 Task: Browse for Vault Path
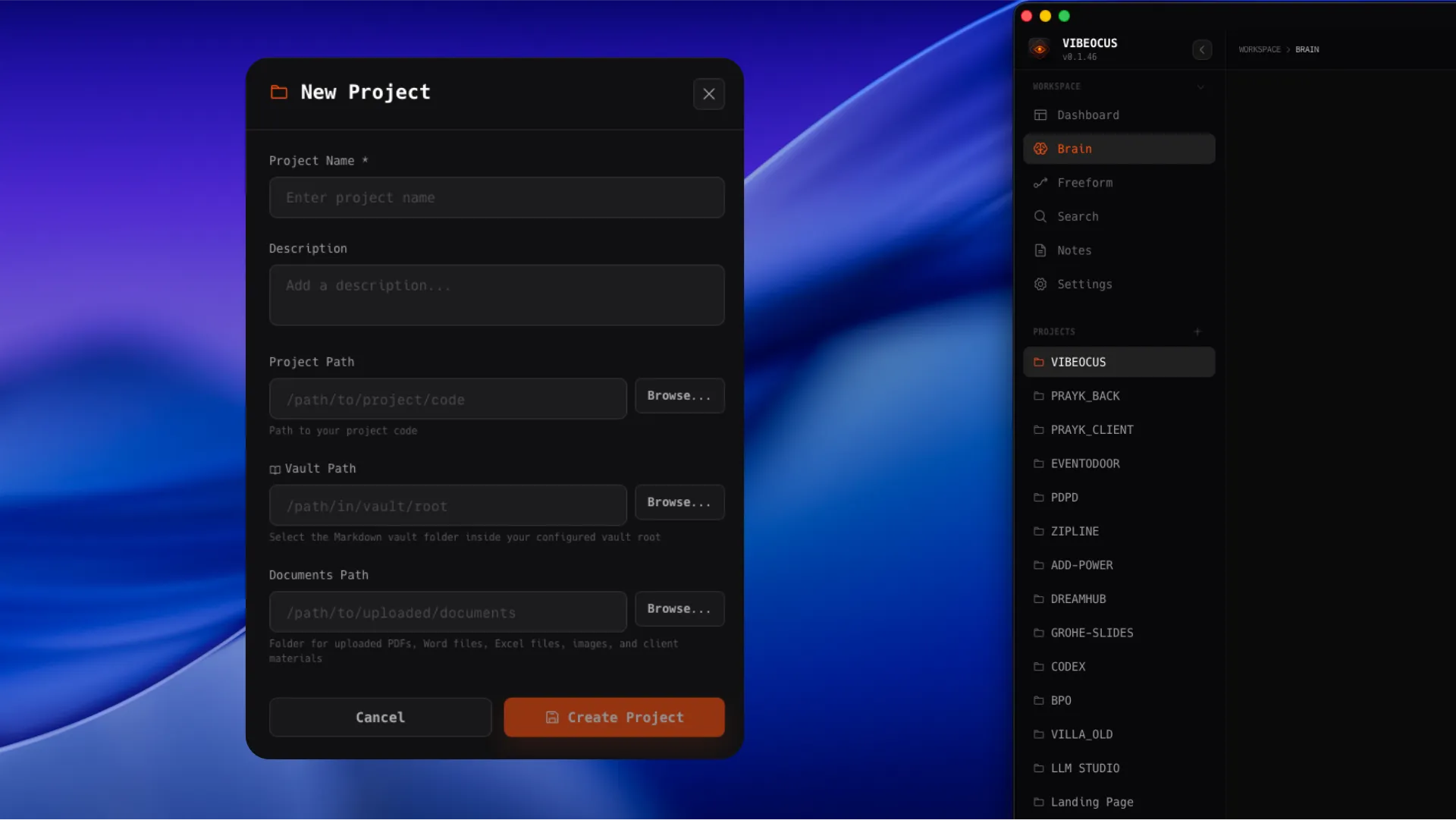[679, 503]
